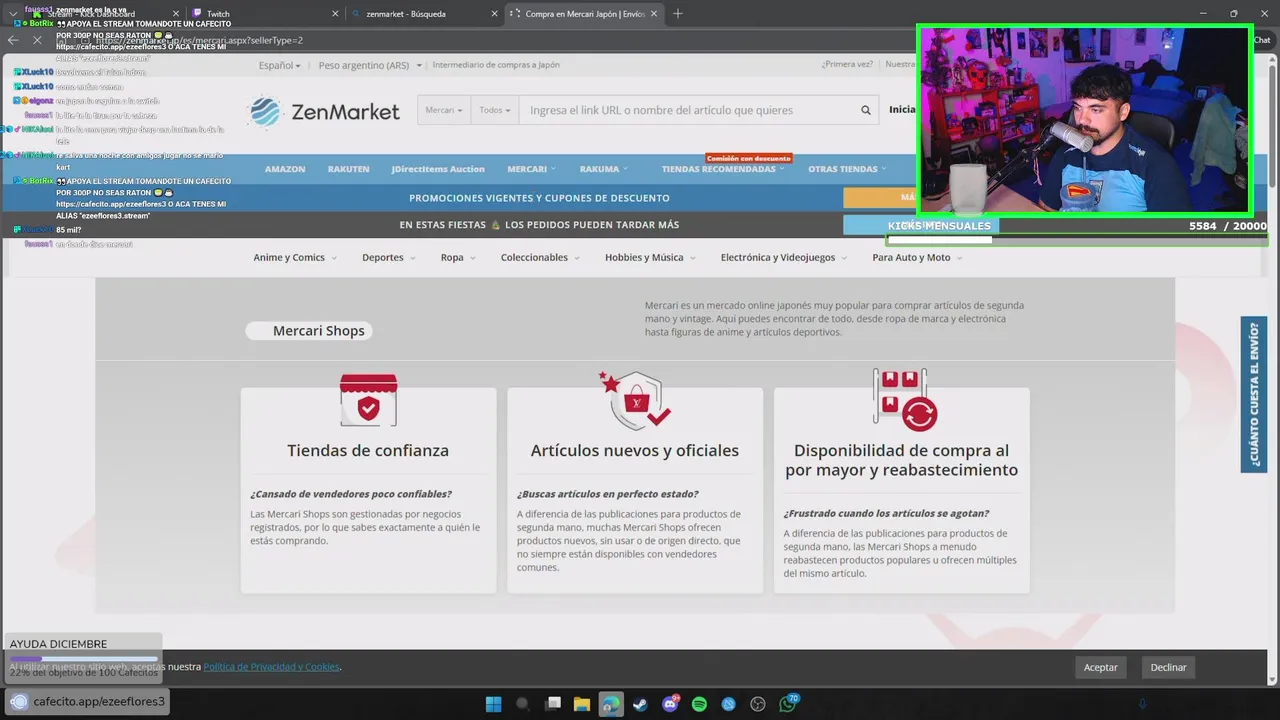1280x720 pixels.
Task: Open the Windows Start menu
Action: click(x=493, y=704)
